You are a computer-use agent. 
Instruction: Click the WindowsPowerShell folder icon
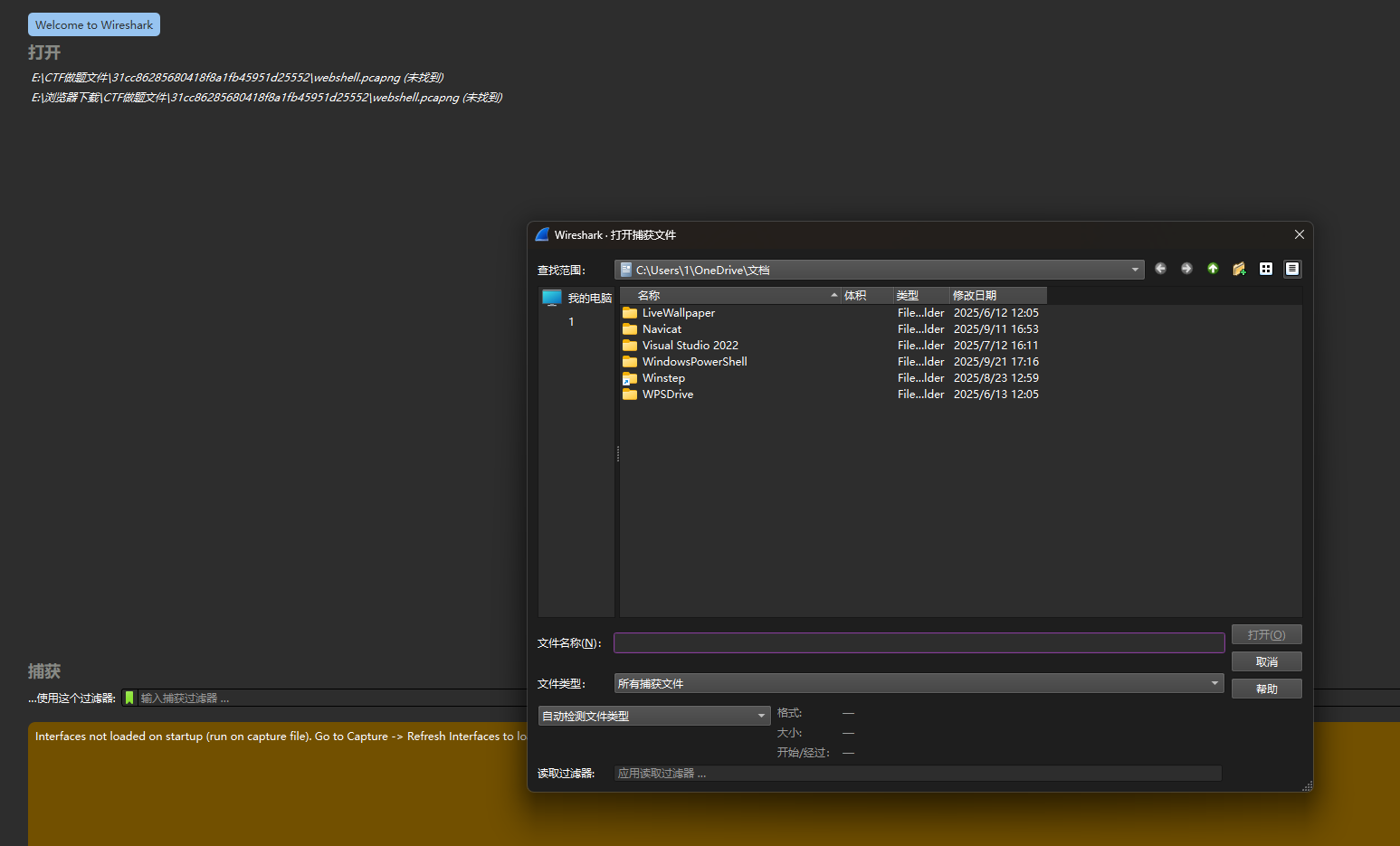(630, 362)
